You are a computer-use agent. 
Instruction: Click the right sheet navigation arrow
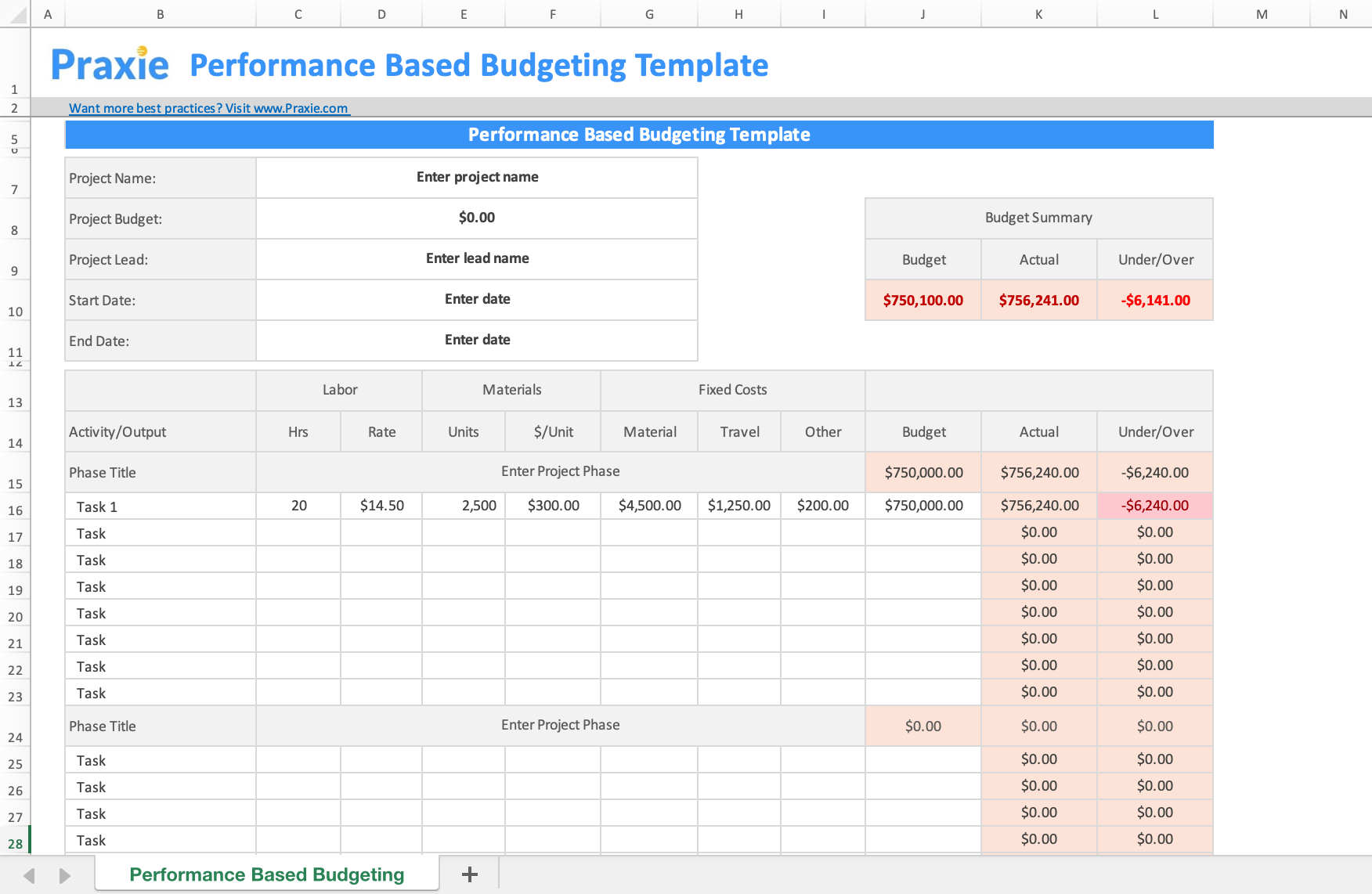65,874
